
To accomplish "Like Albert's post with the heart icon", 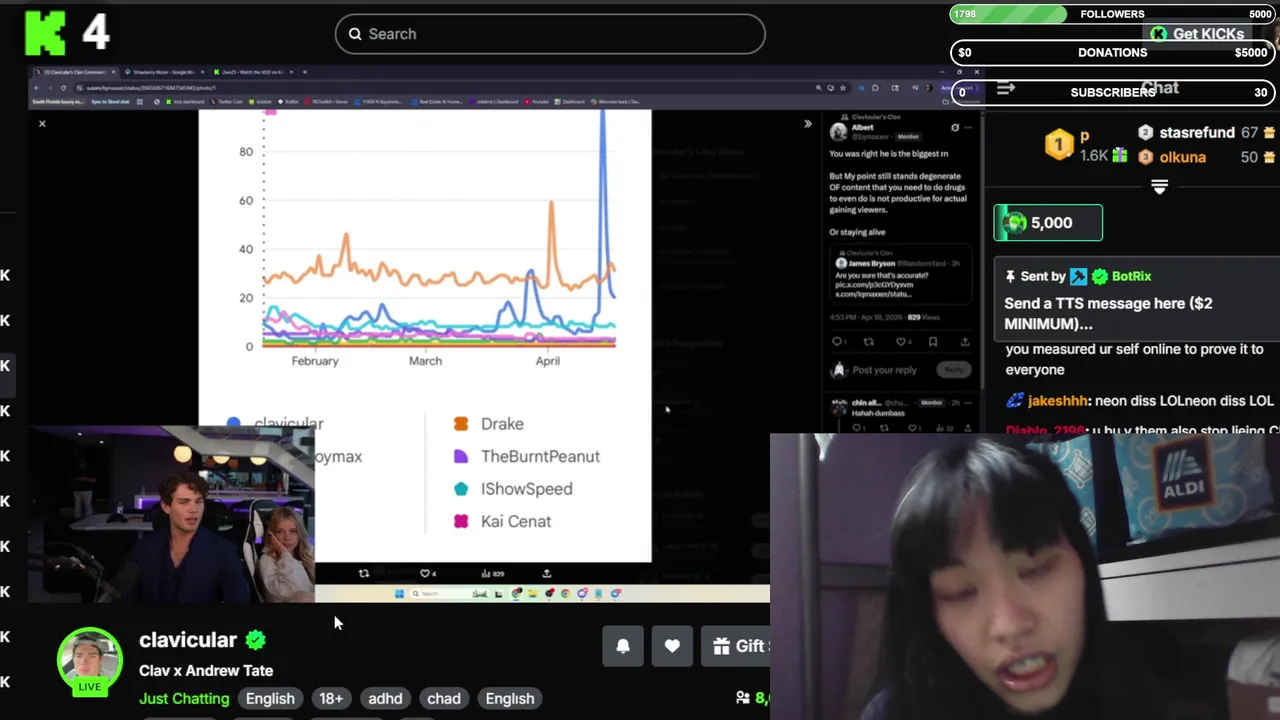I will (900, 342).
